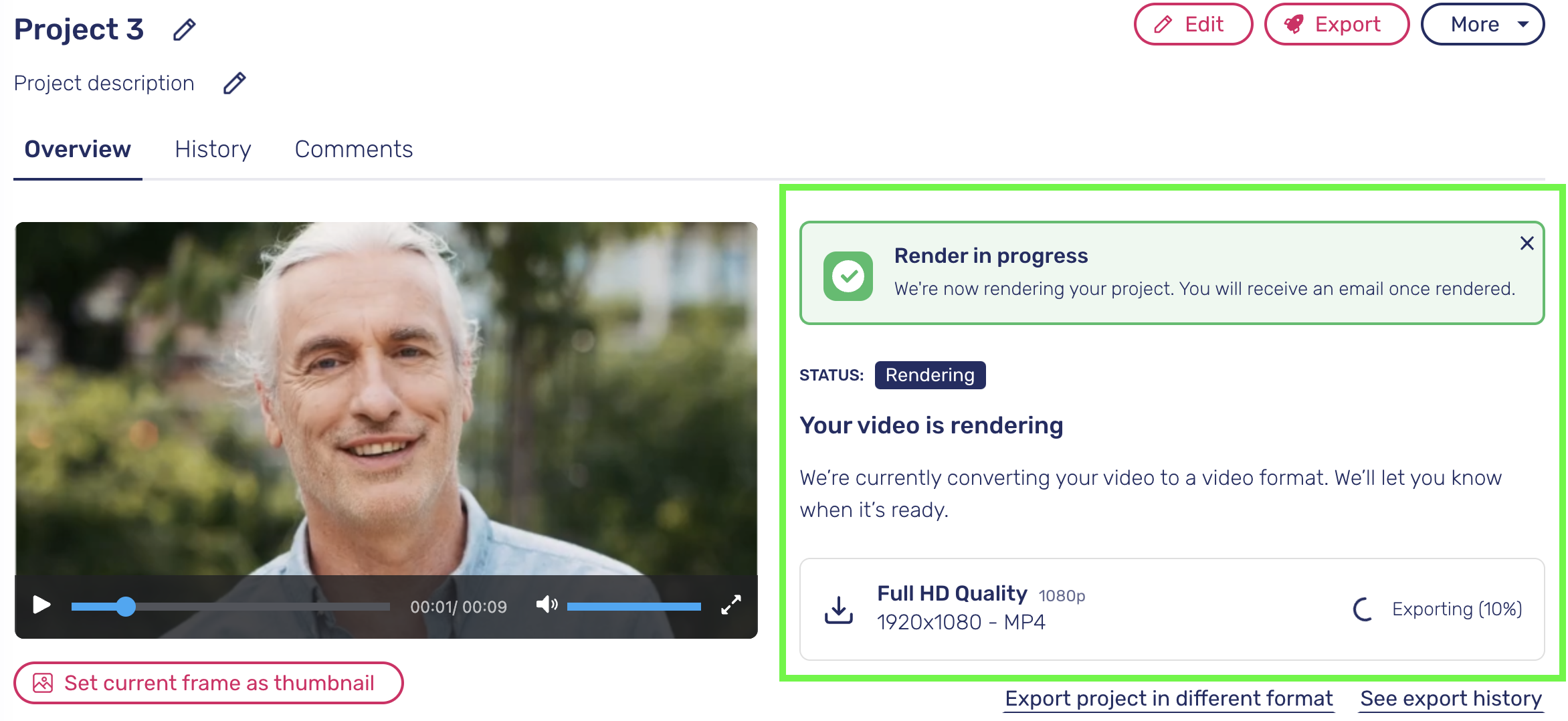1568x721 pixels.
Task: Click the download icon for Full HD Quality
Action: 838,609
